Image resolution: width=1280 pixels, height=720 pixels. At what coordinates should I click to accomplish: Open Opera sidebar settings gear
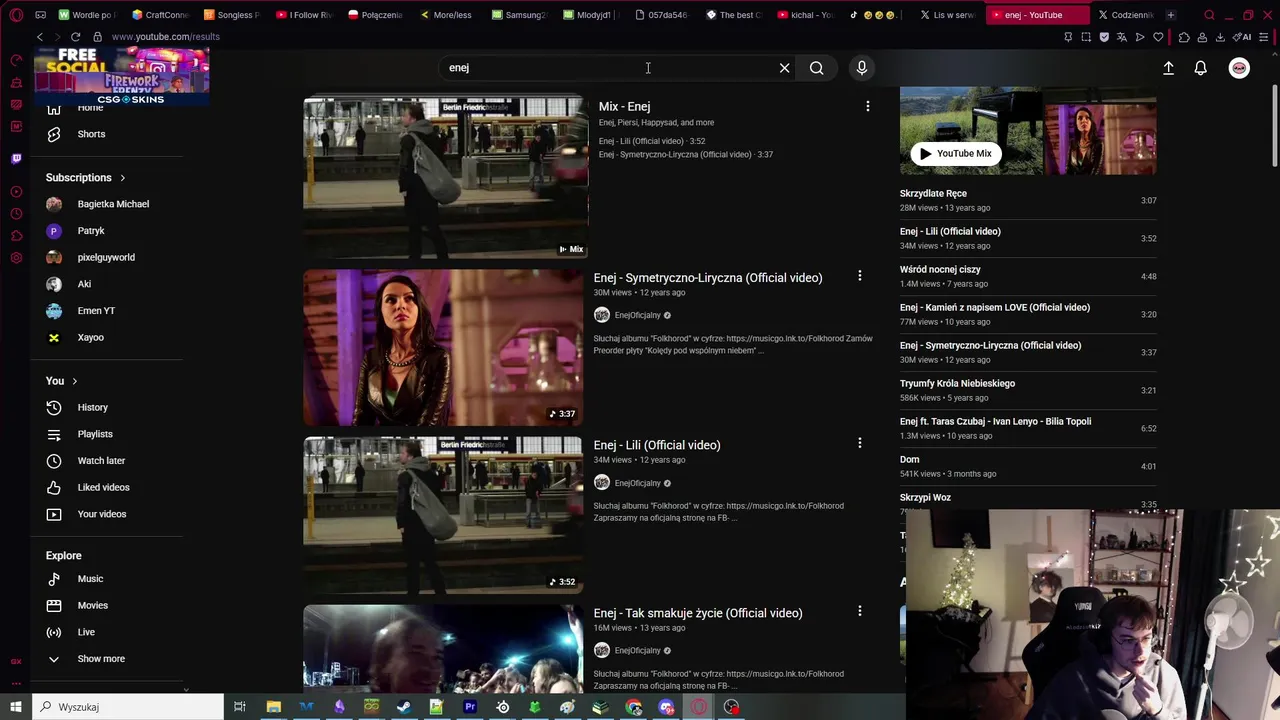click(16, 258)
